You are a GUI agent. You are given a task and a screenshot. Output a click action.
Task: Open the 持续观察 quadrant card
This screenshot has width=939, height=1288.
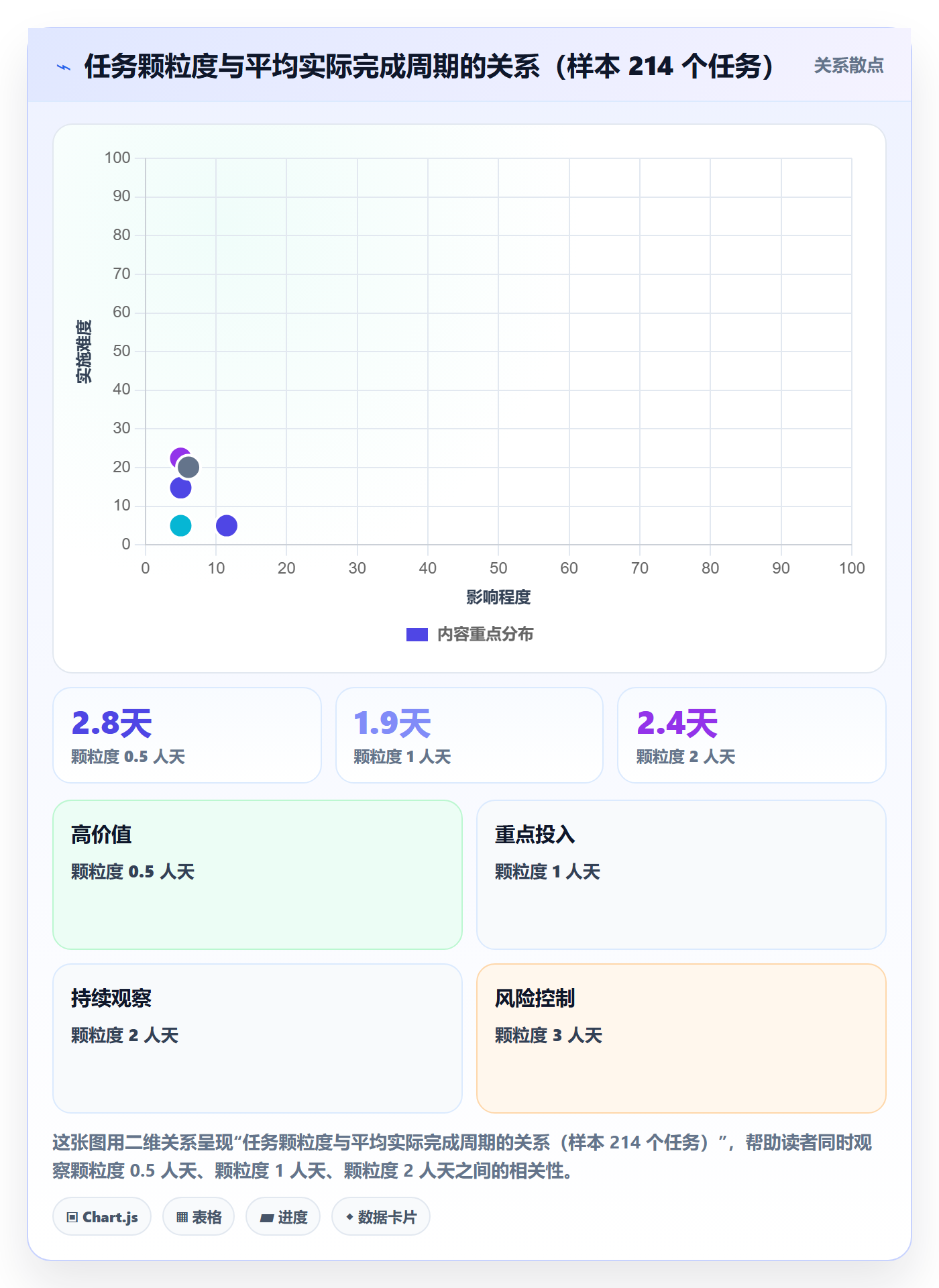tap(258, 1038)
